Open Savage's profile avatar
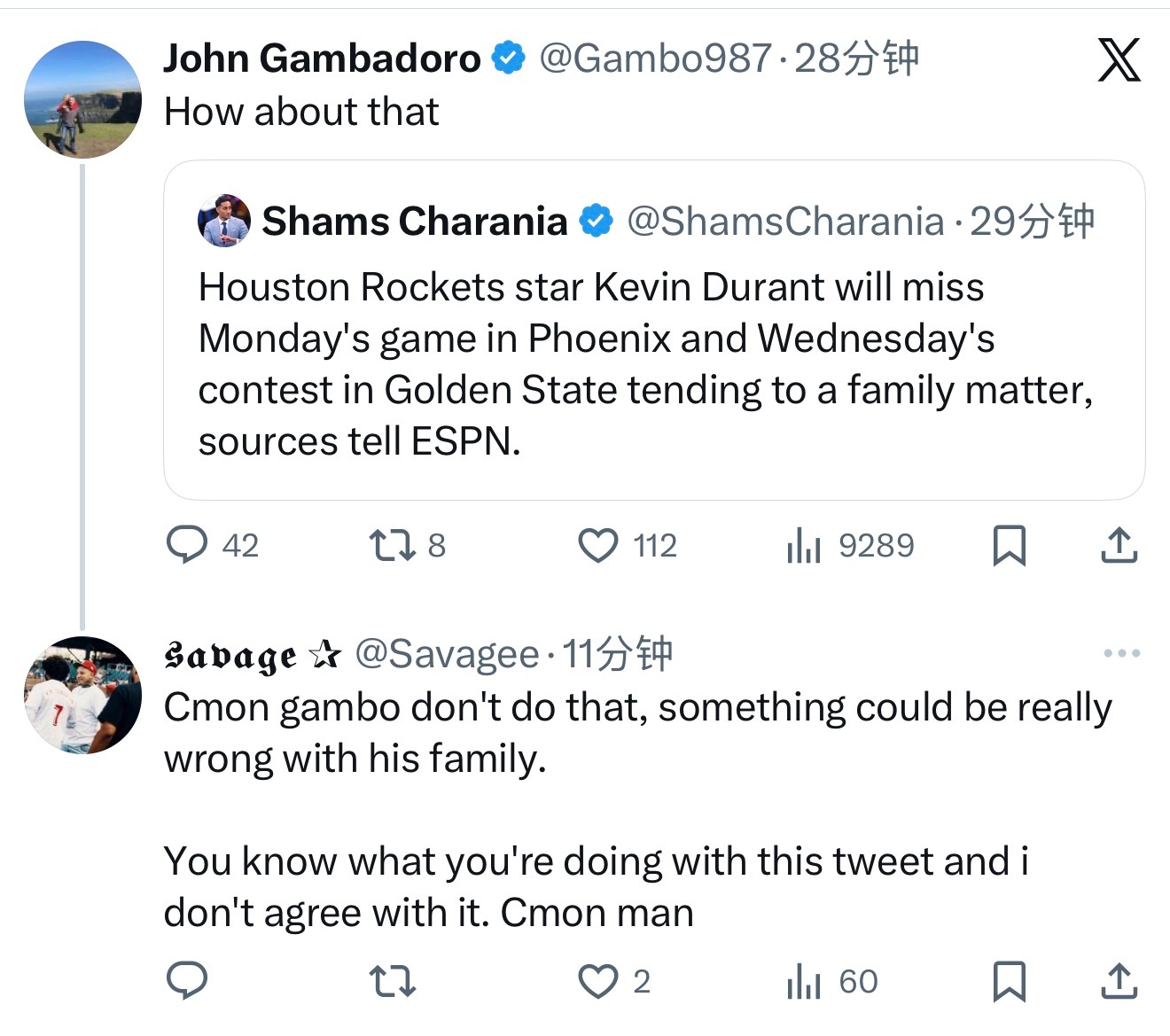Image resolution: width=1170 pixels, height=1036 pixels. point(82,695)
